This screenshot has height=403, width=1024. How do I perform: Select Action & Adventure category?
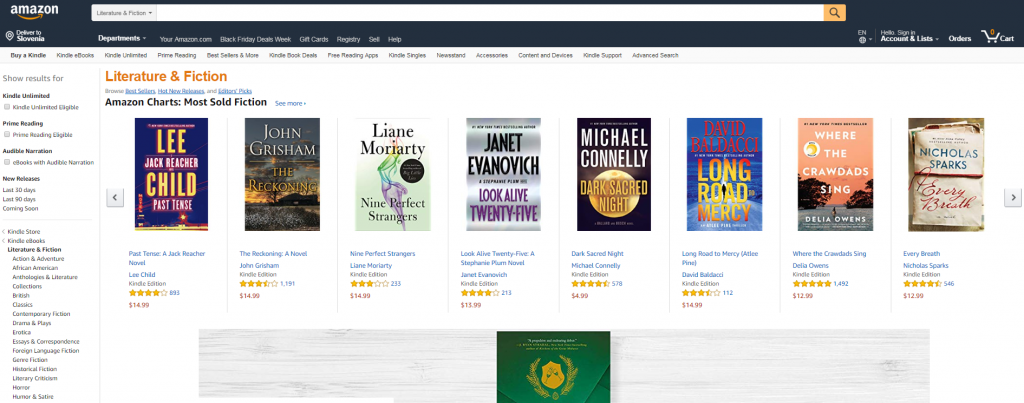(x=39, y=259)
